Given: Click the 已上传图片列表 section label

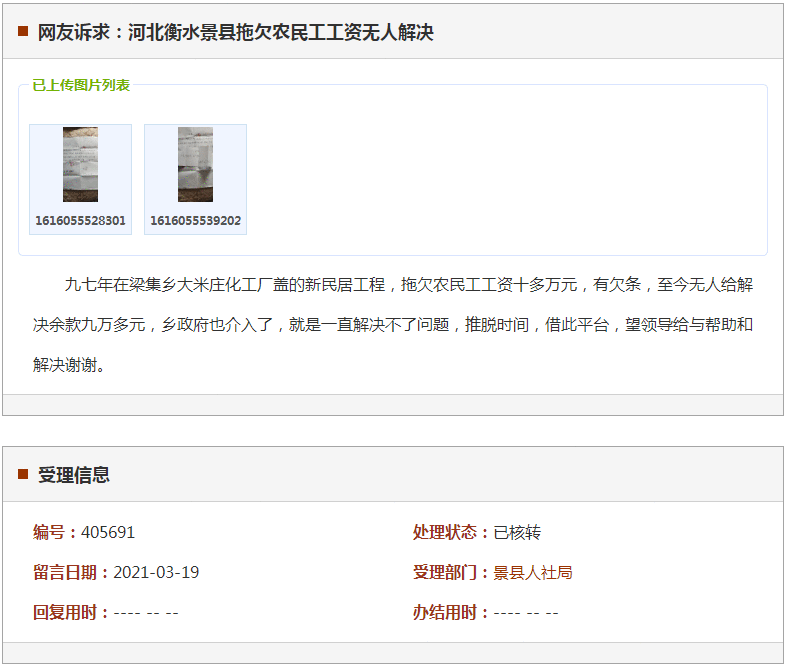Looking at the screenshot, I should 81,86.
